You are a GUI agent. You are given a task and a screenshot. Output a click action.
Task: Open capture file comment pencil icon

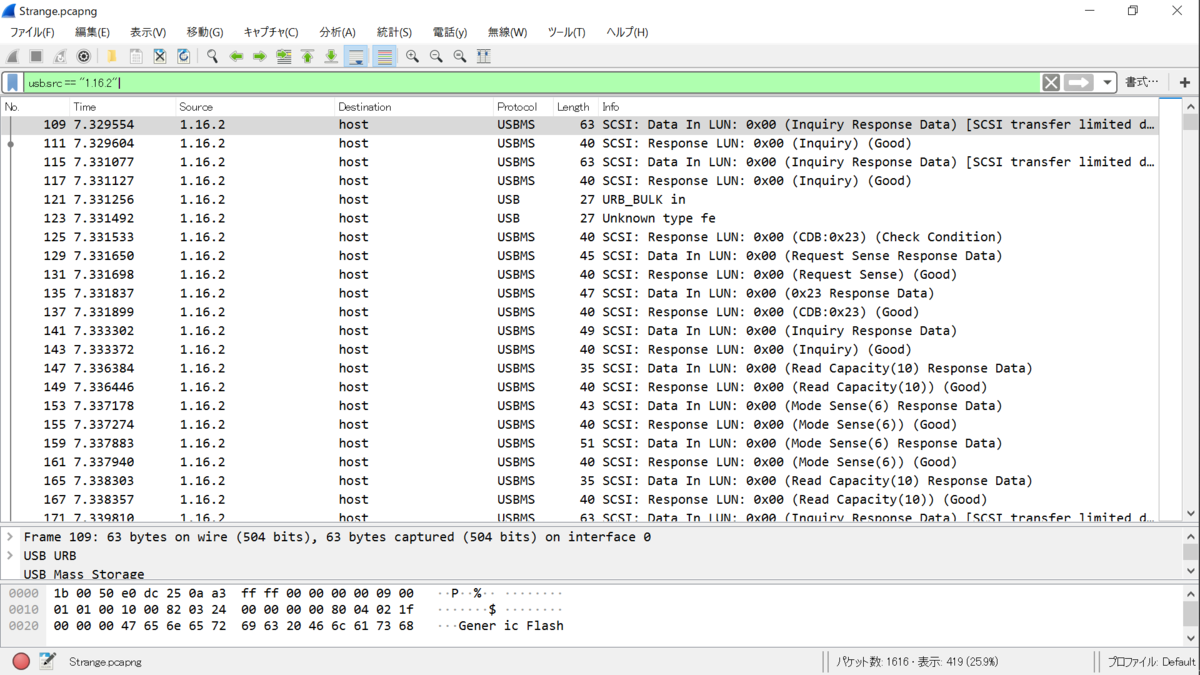tap(47, 661)
